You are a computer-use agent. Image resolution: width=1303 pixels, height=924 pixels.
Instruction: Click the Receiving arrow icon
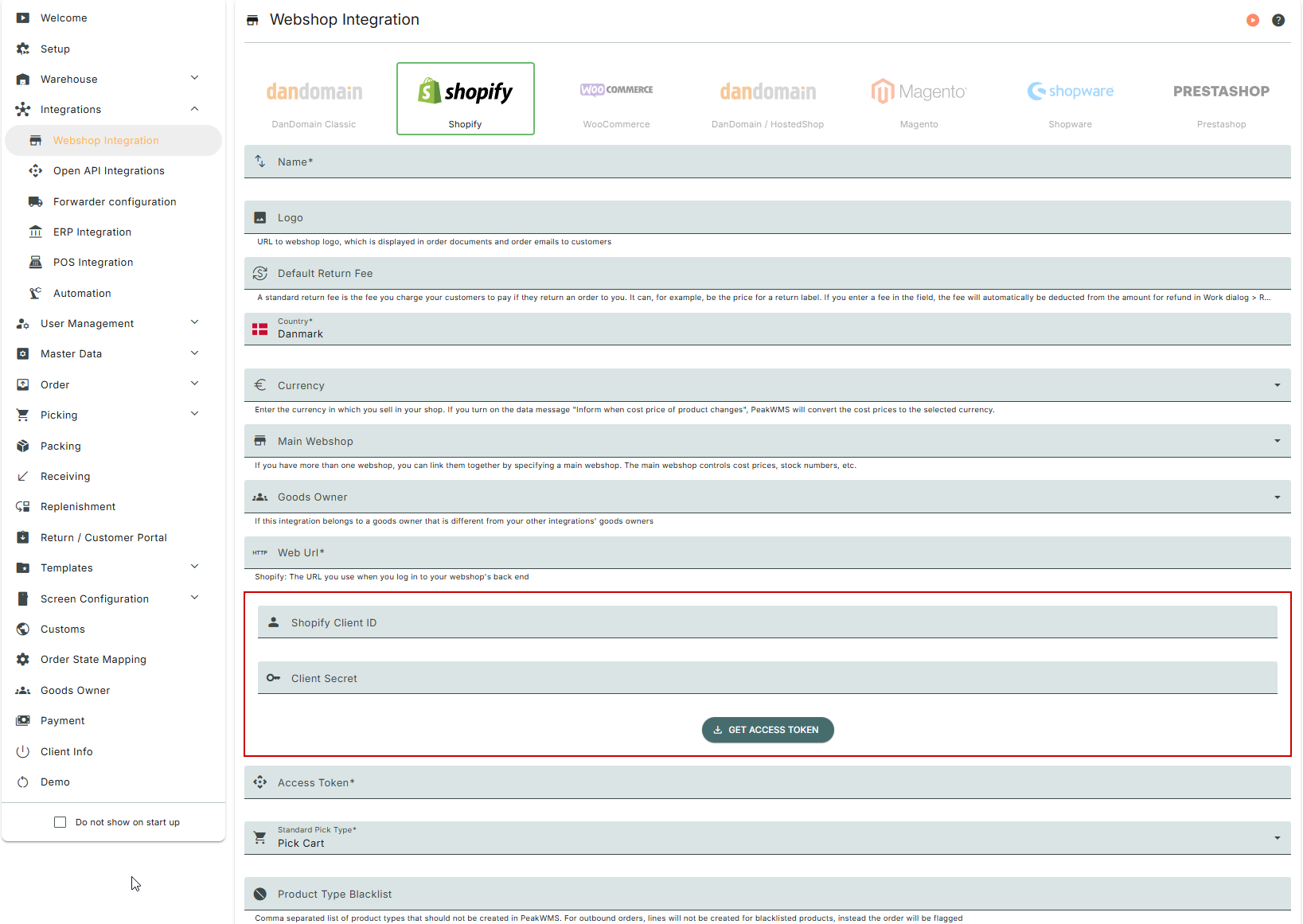[23, 476]
